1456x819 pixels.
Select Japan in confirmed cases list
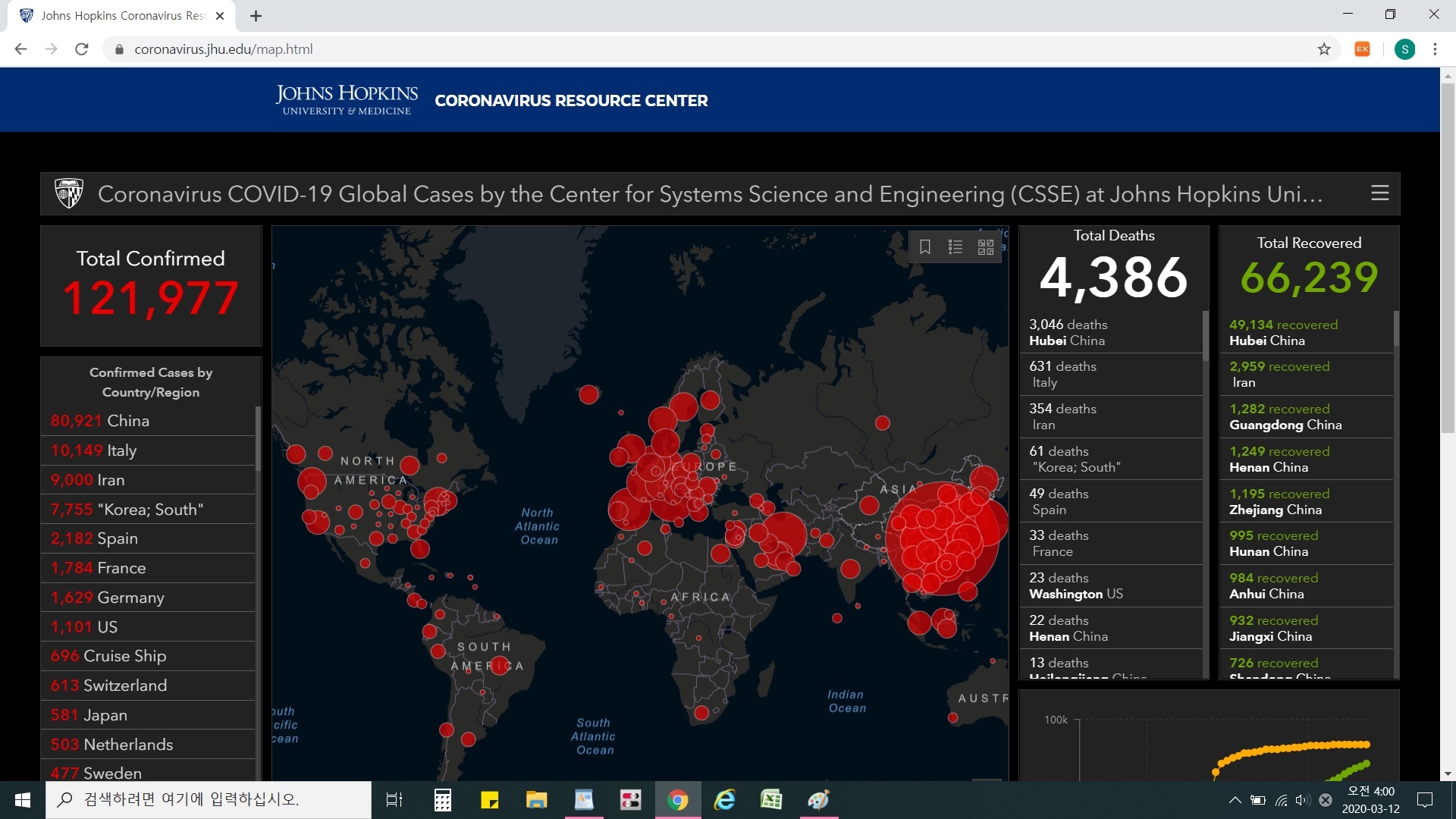coord(148,715)
